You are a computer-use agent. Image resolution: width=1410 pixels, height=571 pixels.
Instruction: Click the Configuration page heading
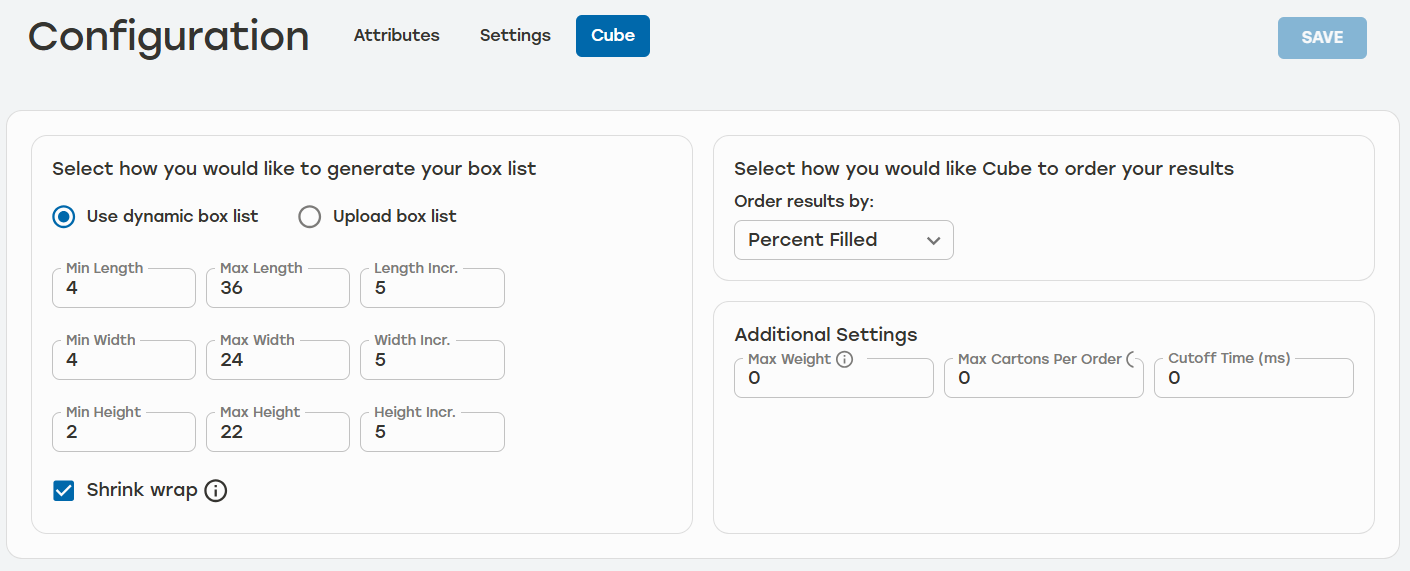click(169, 36)
